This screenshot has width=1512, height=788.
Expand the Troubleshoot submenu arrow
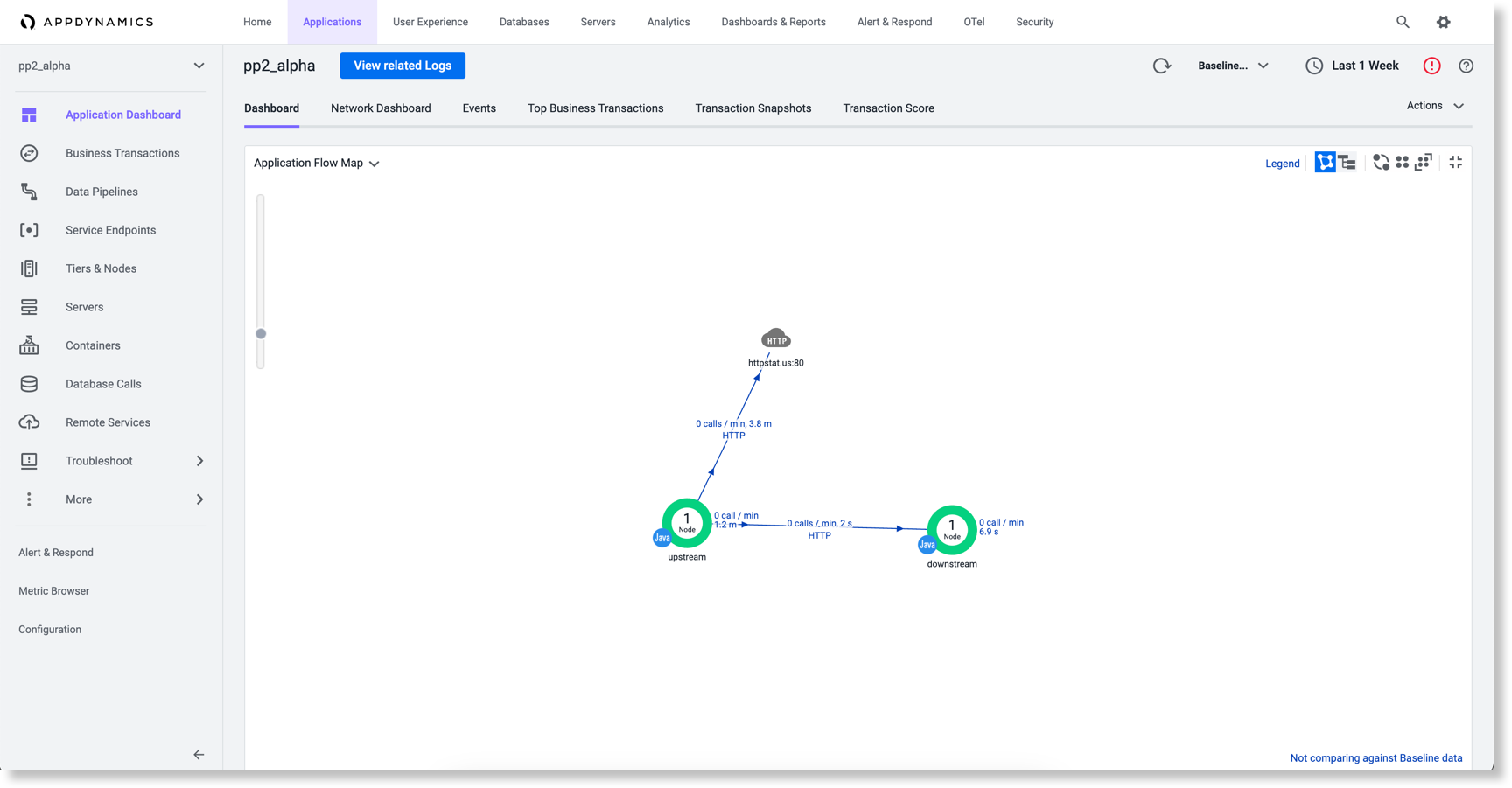tap(199, 461)
